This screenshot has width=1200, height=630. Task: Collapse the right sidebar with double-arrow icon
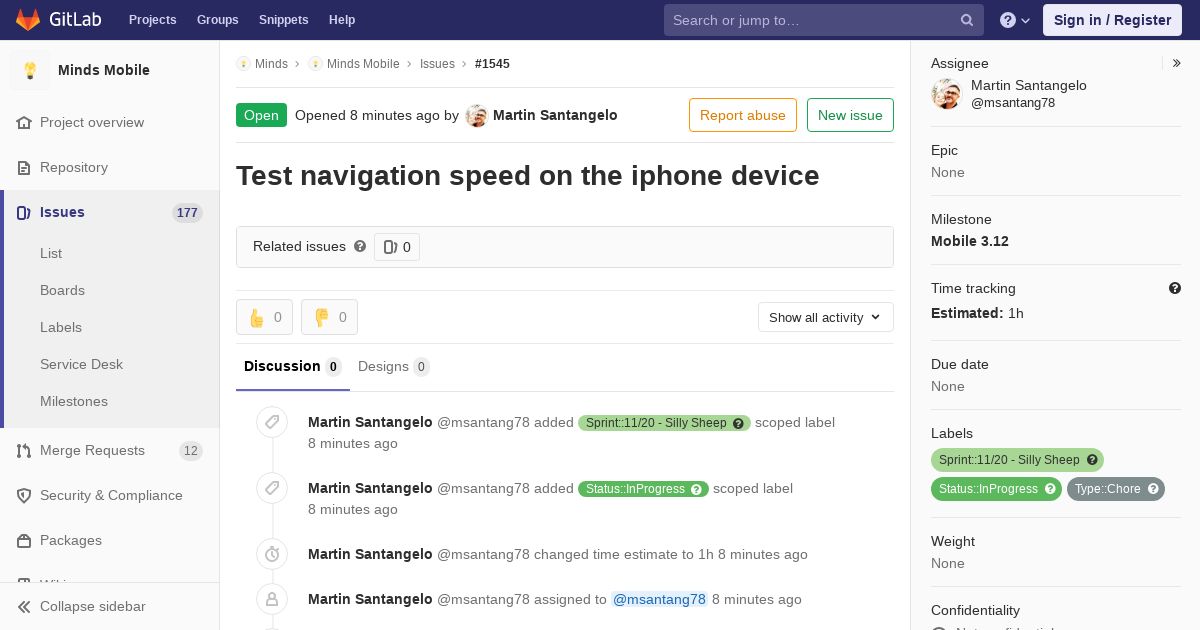[1177, 63]
